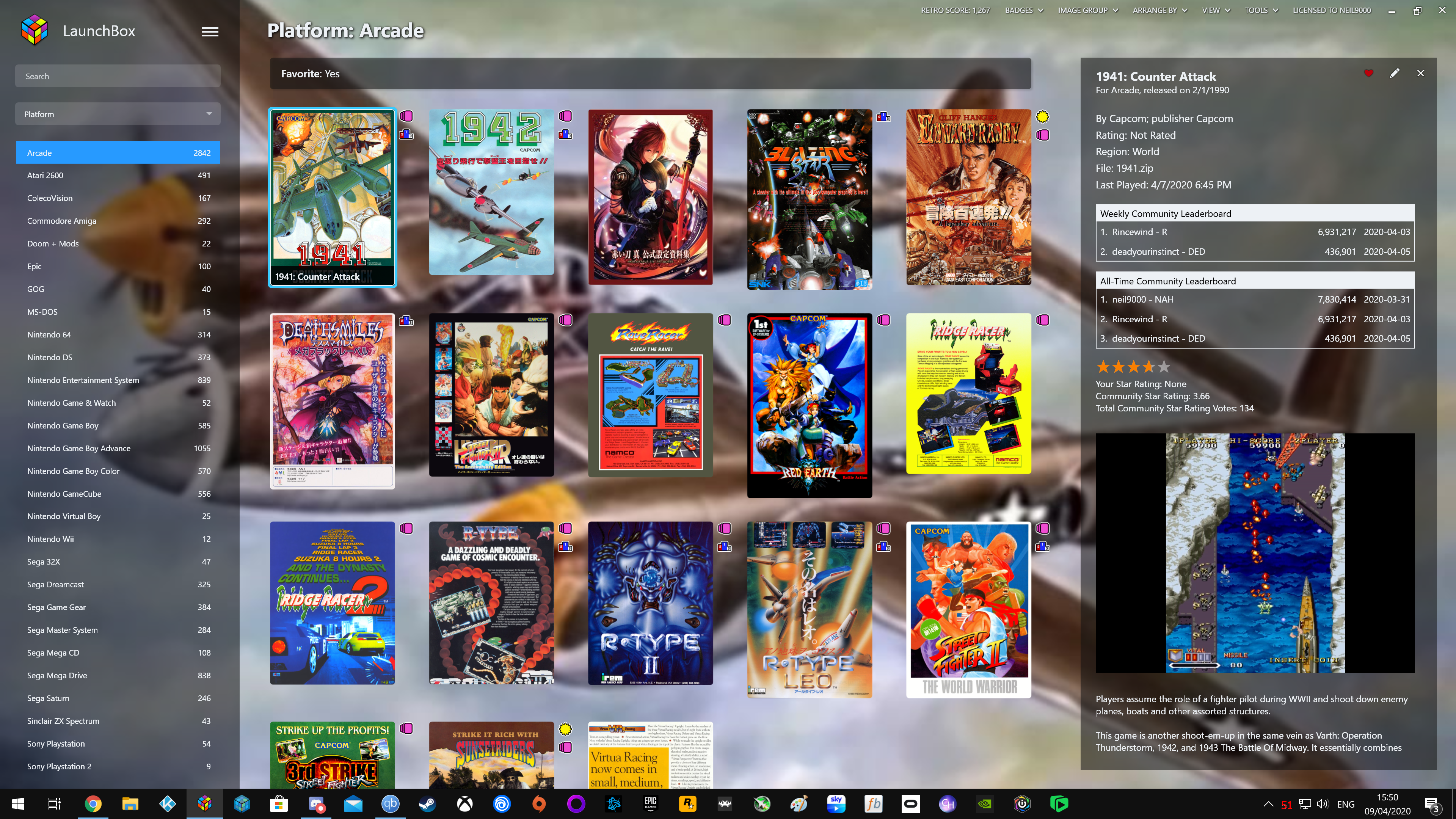Screen dimensions: 1456x819
Task: Open notification center in taskbar
Action: coord(1432,804)
